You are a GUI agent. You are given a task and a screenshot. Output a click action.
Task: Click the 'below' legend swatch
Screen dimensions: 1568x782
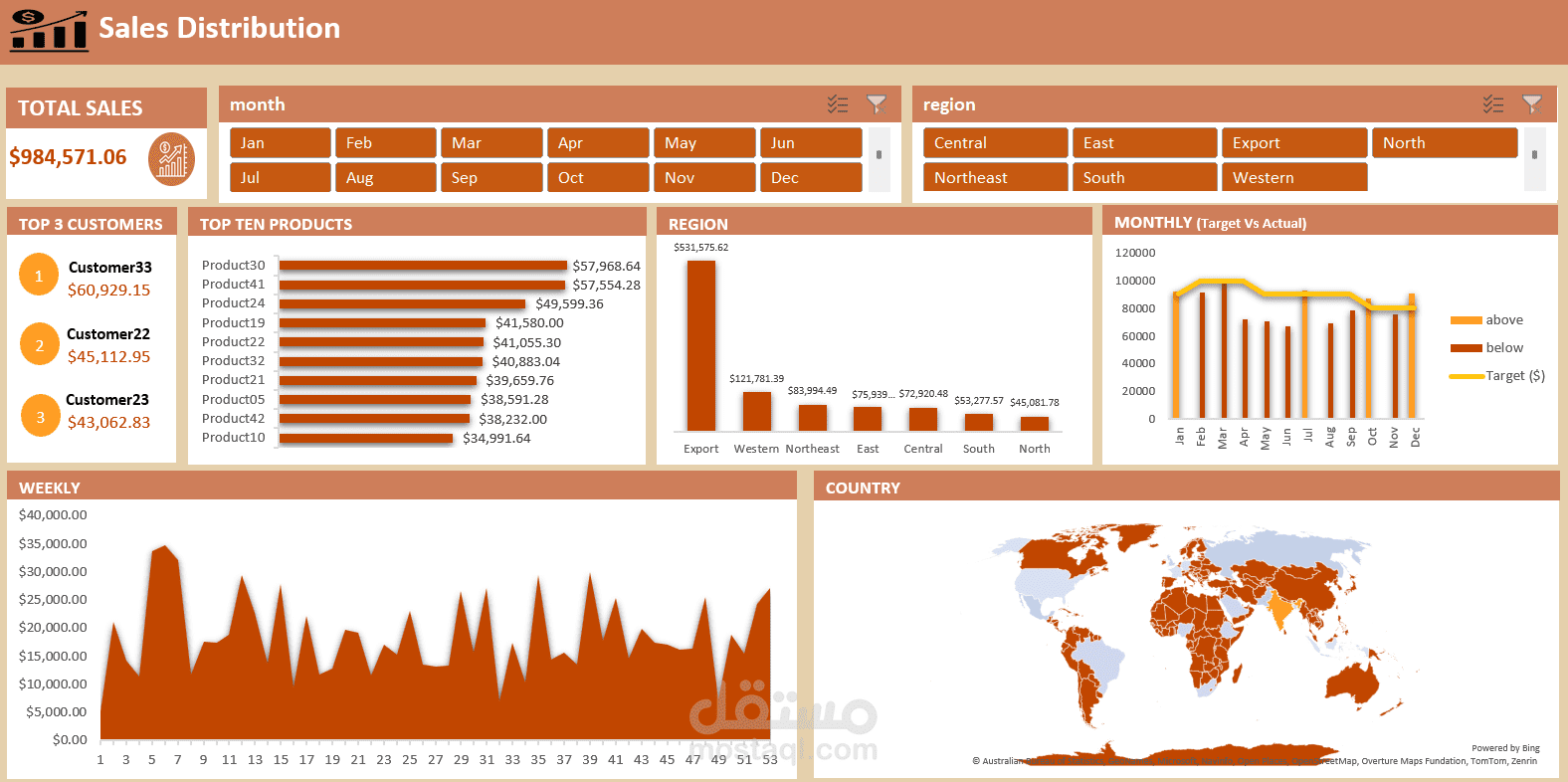(1466, 348)
